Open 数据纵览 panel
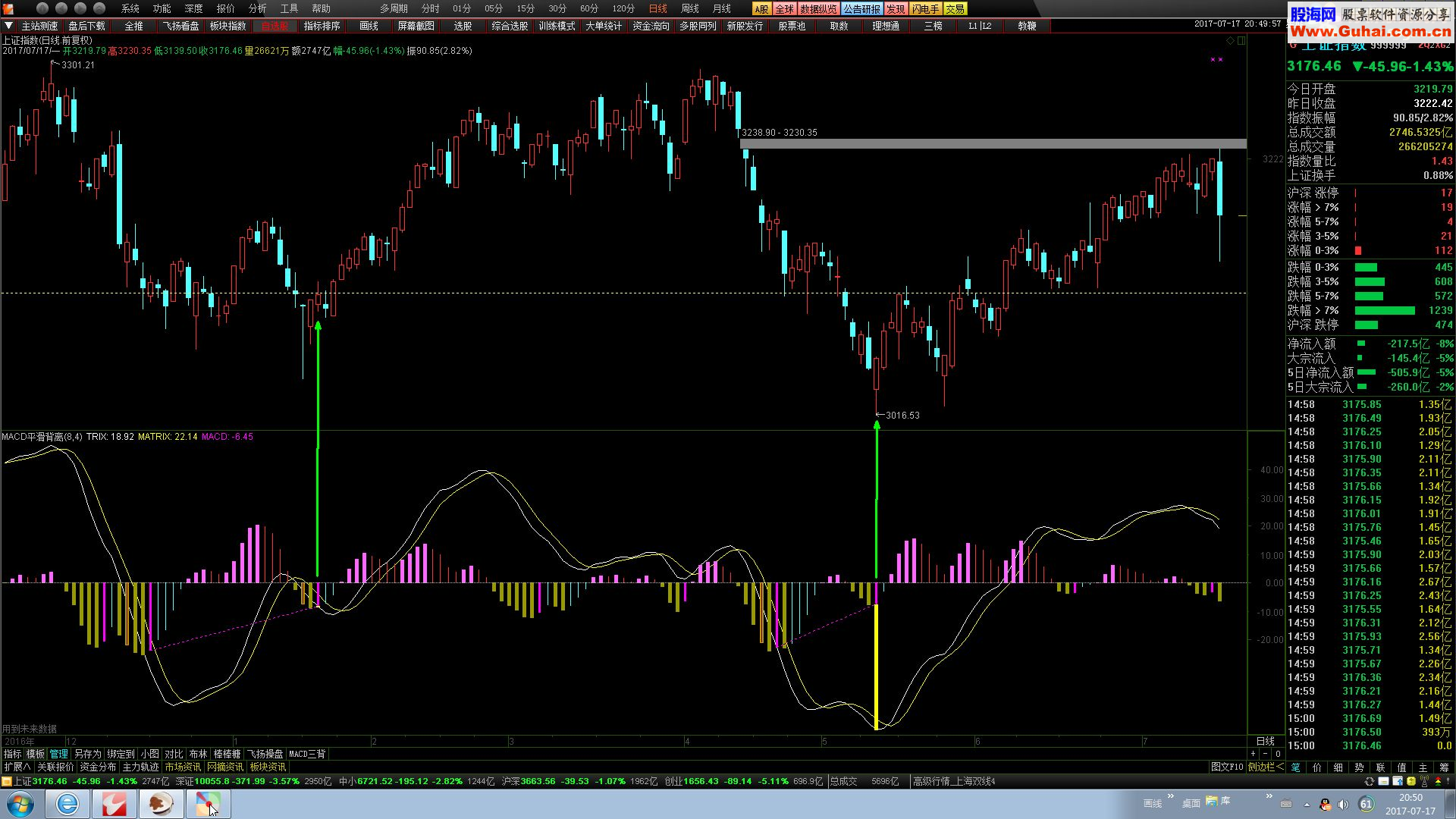This screenshot has width=1456, height=819. pos(818,9)
